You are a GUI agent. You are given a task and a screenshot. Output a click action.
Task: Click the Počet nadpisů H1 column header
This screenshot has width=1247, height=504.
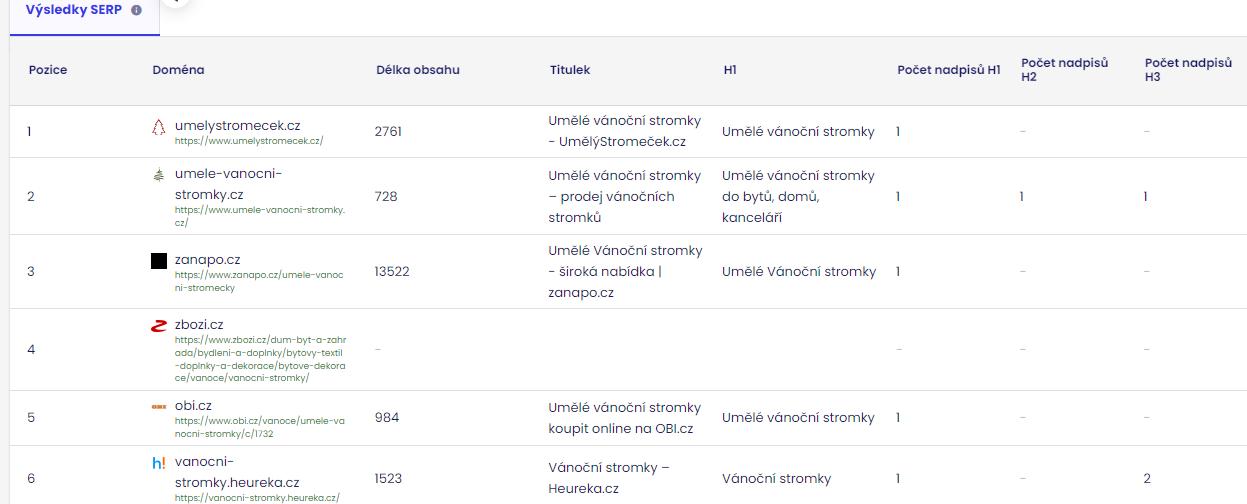(948, 70)
